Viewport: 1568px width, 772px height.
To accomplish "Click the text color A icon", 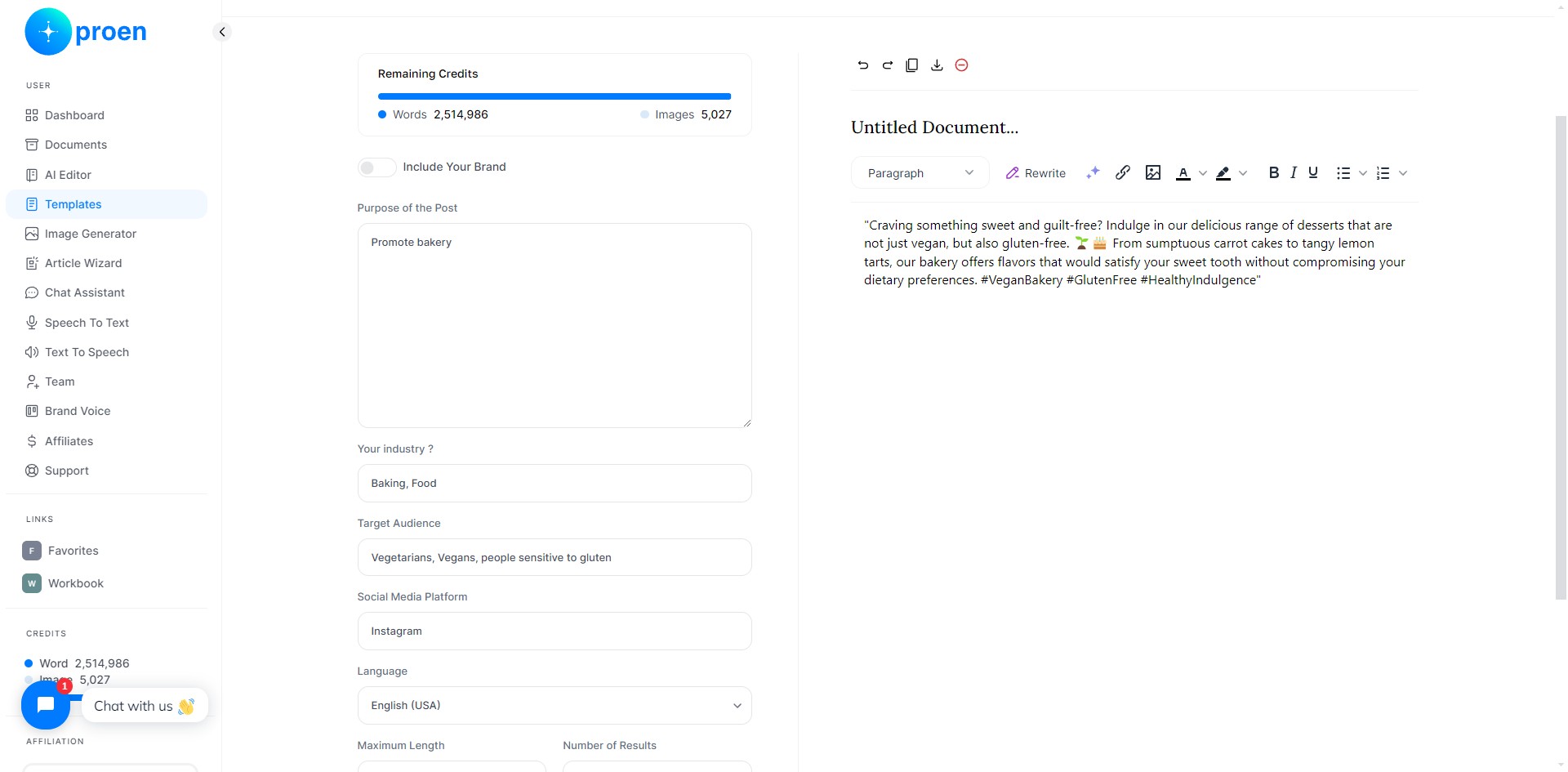I will pyautogui.click(x=1183, y=173).
